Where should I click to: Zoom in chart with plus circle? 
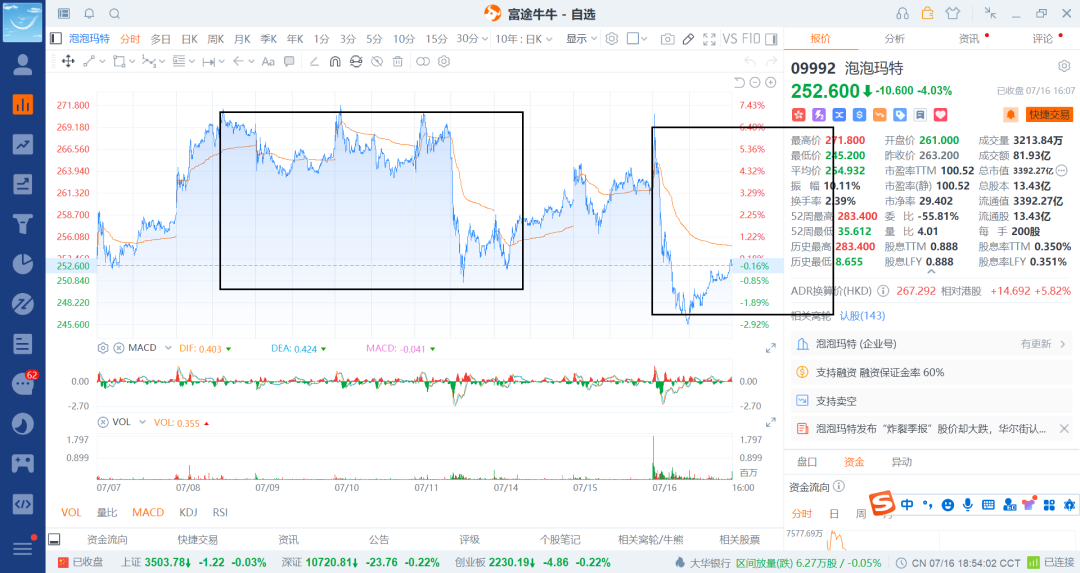(x=771, y=83)
